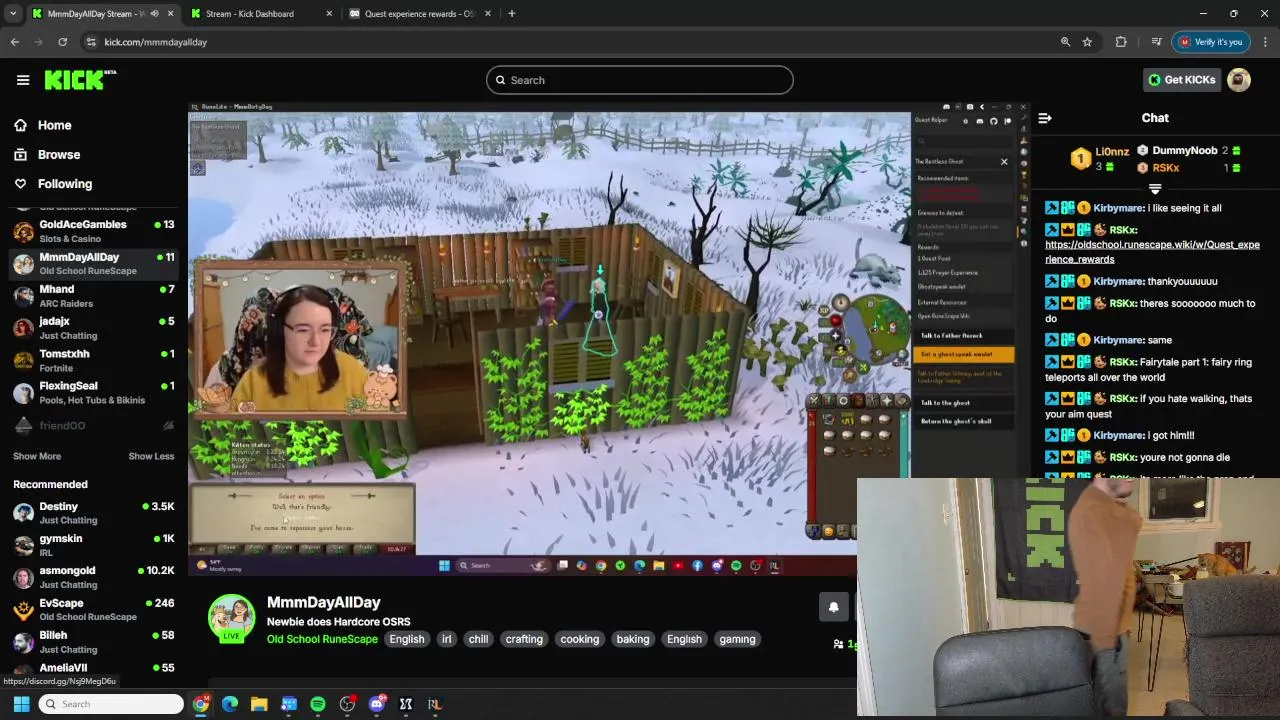Click Windows taskbar search box
1280x720 pixels.
[x=112, y=704]
